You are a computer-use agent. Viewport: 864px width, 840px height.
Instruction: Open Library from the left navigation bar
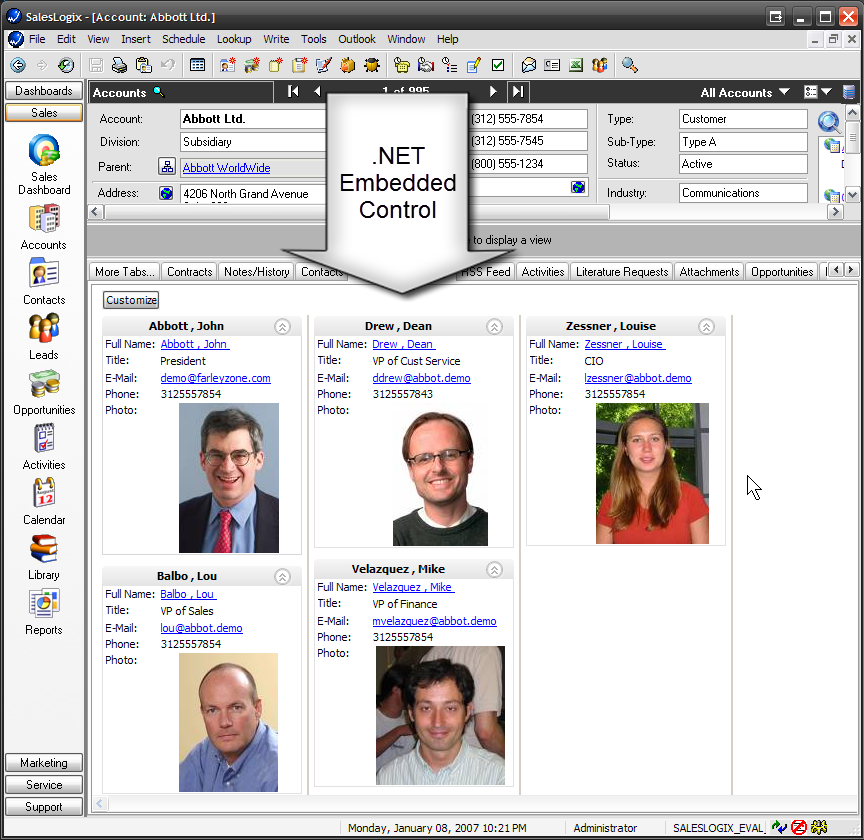click(44, 557)
